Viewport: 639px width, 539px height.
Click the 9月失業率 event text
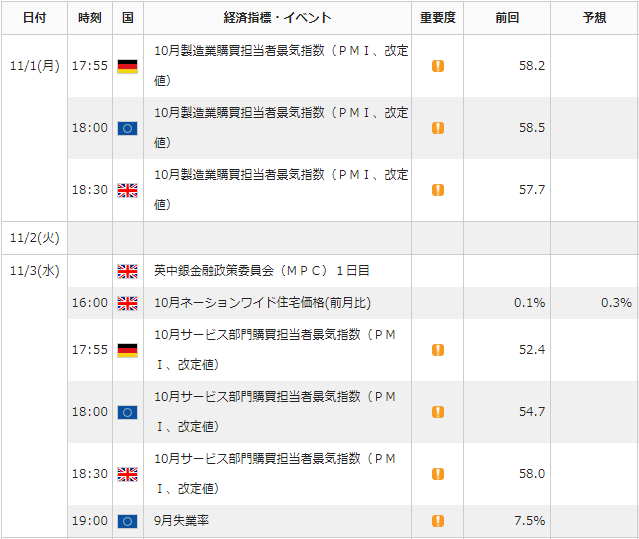[181, 521]
